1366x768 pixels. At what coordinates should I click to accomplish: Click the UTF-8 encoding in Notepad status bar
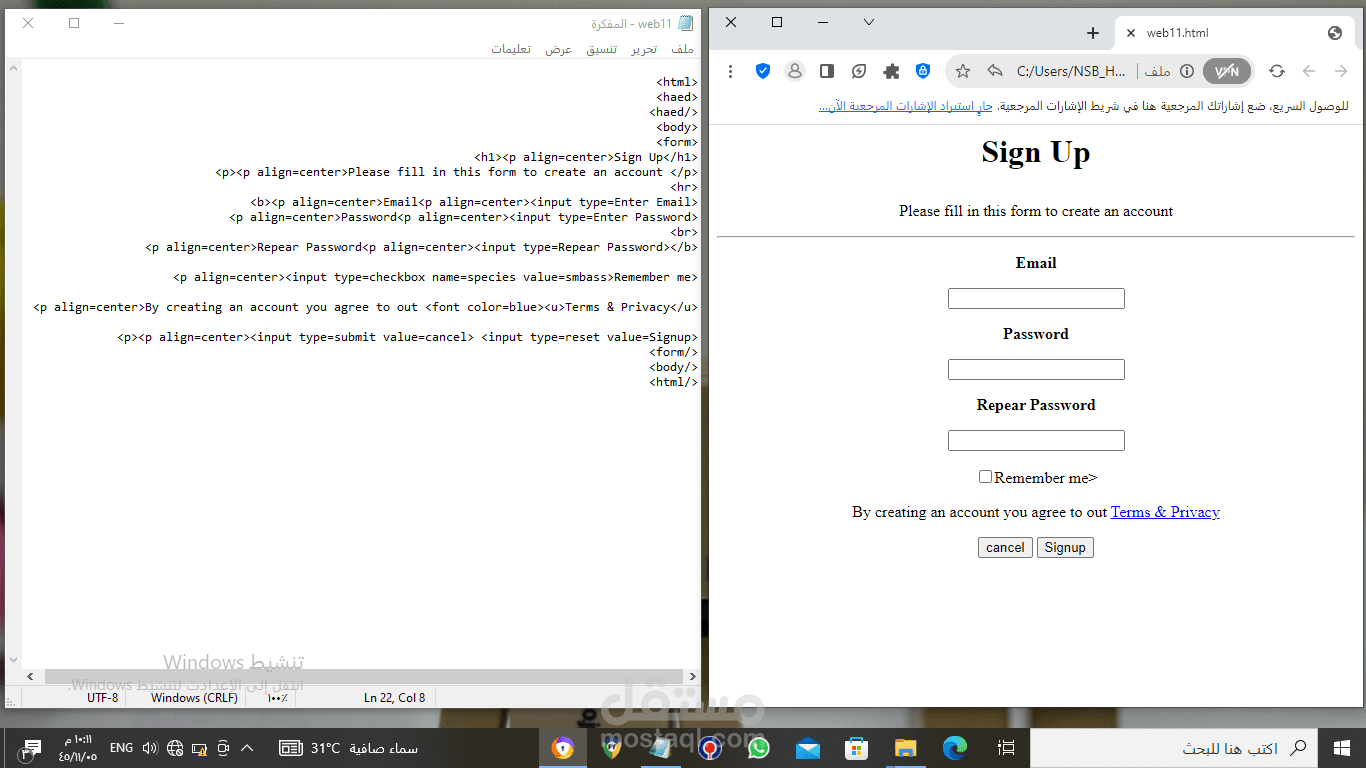pos(102,698)
